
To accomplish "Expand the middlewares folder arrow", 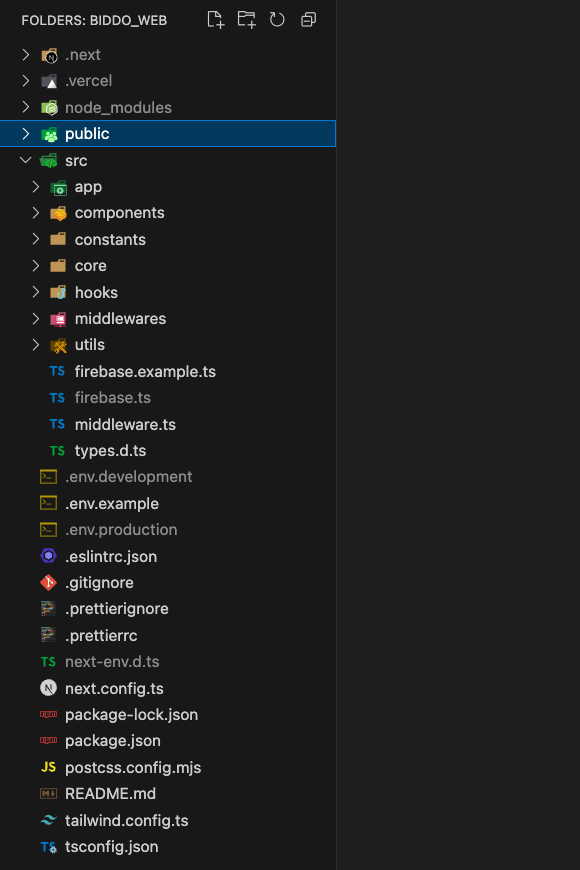I will [36, 318].
